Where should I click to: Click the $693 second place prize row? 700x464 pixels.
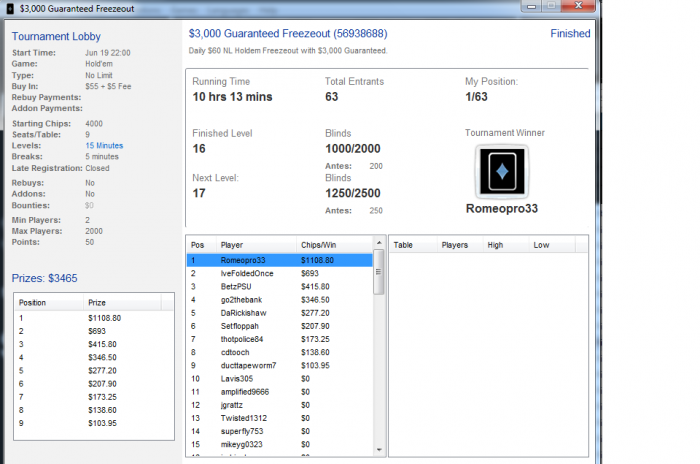tap(94, 331)
